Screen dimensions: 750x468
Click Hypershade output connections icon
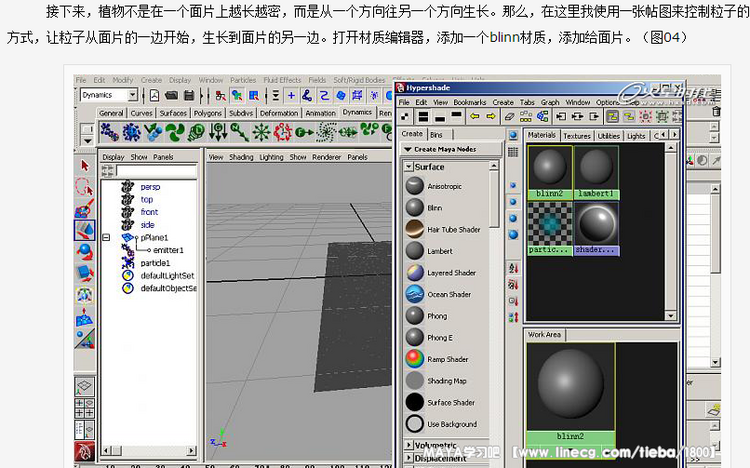click(x=594, y=116)
